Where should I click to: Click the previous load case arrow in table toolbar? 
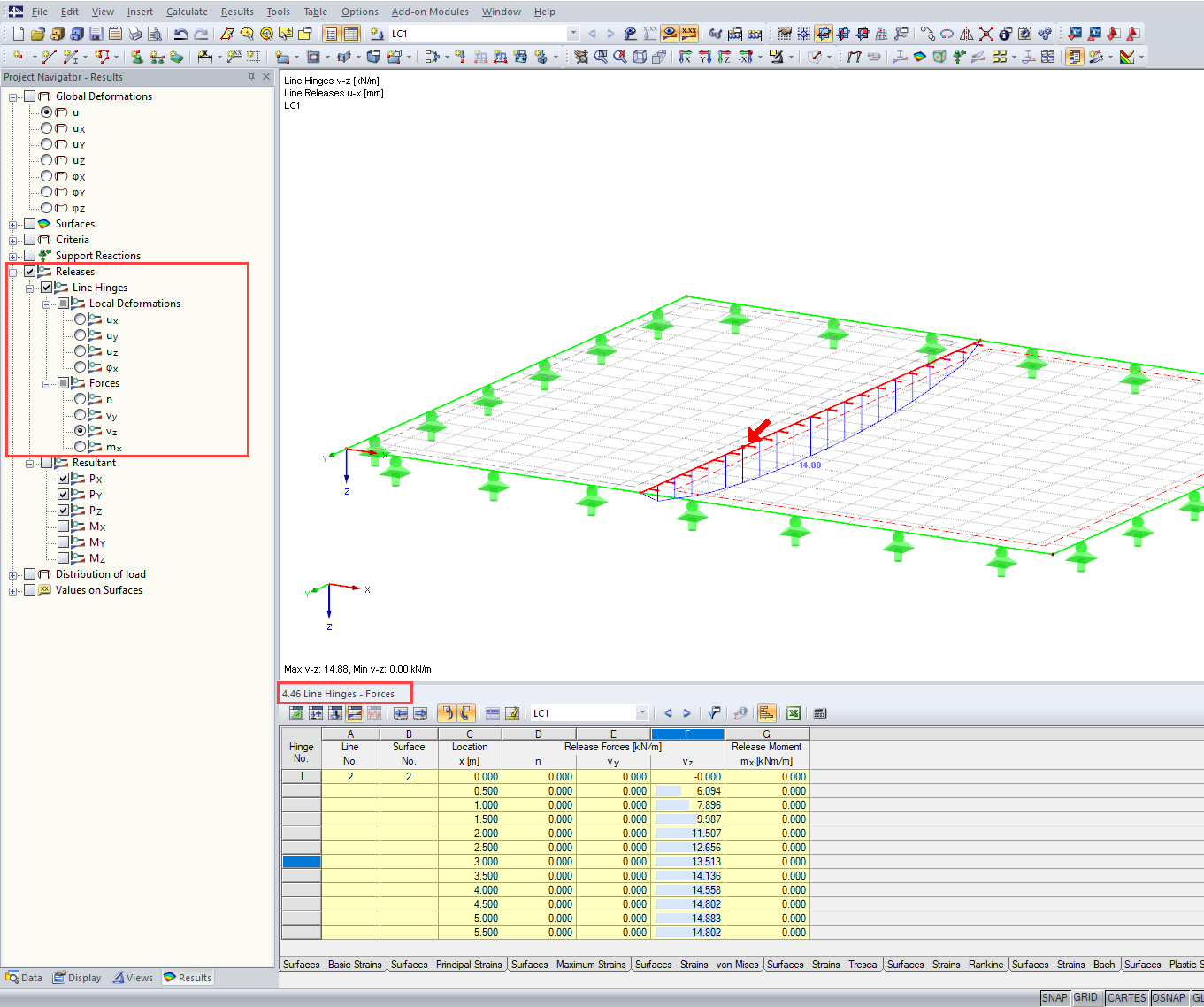(x=668, y=713)
